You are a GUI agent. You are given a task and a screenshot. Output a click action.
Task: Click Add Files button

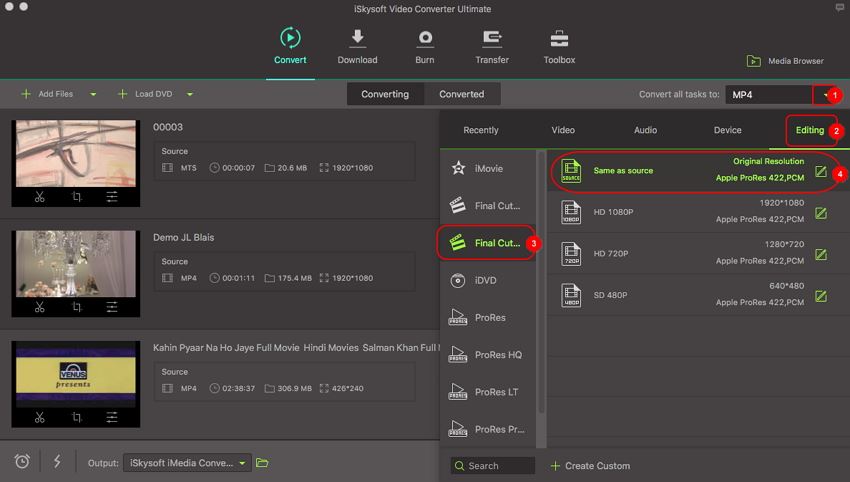[47, 94]
